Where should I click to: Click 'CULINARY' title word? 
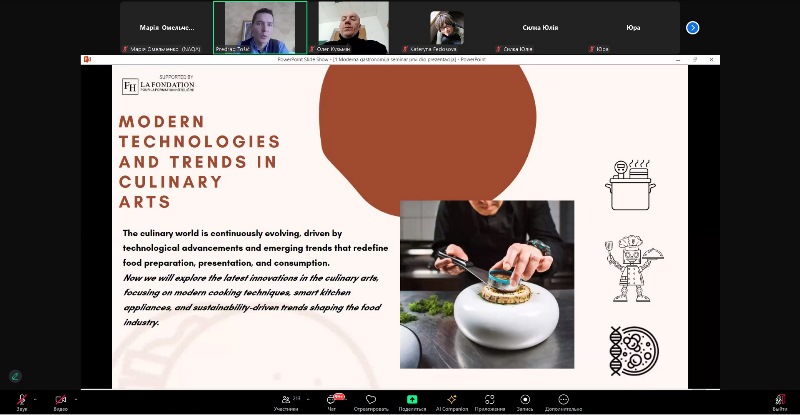170,182
